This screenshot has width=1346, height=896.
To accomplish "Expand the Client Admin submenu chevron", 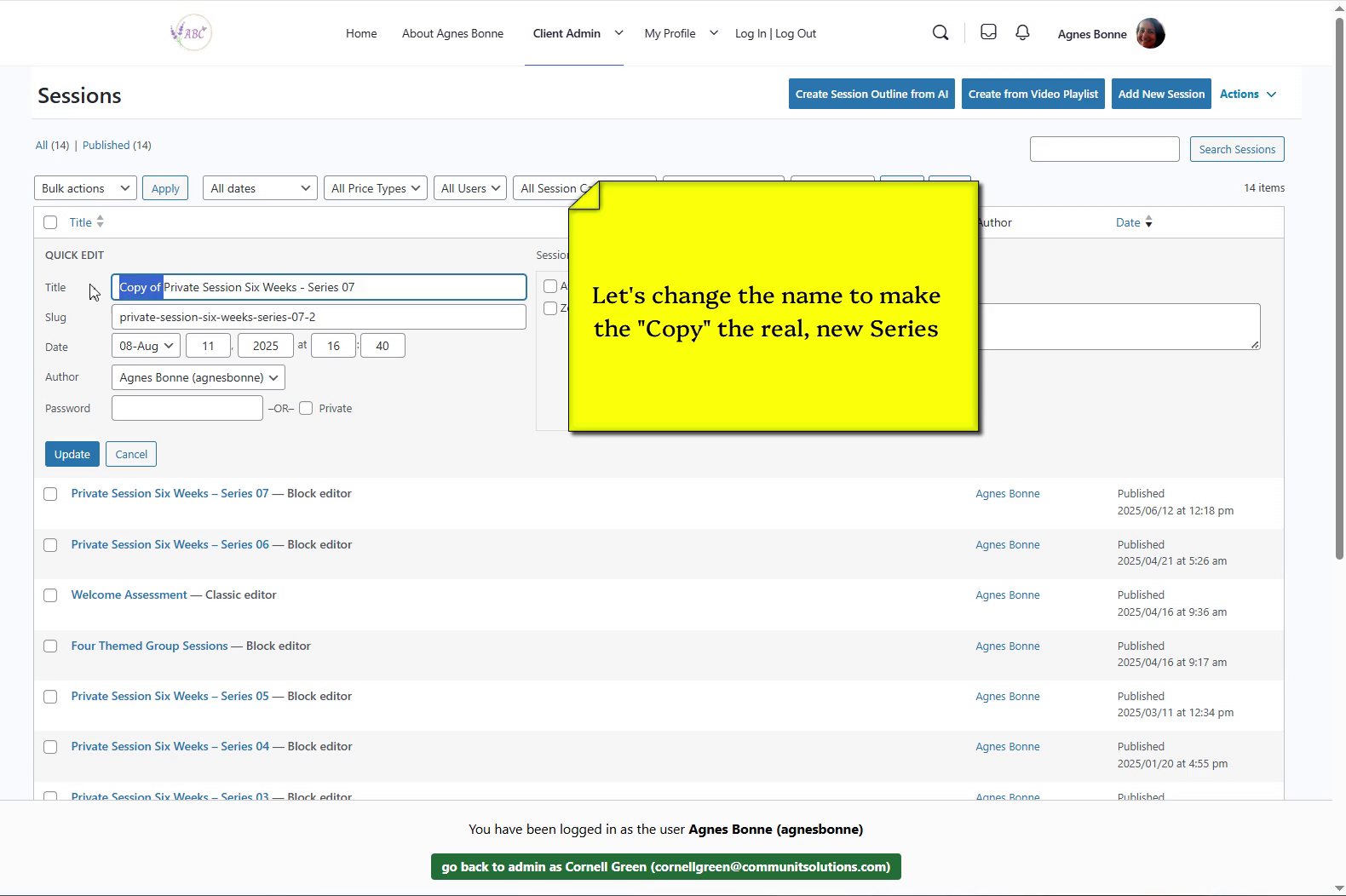I will coord(618,33).
